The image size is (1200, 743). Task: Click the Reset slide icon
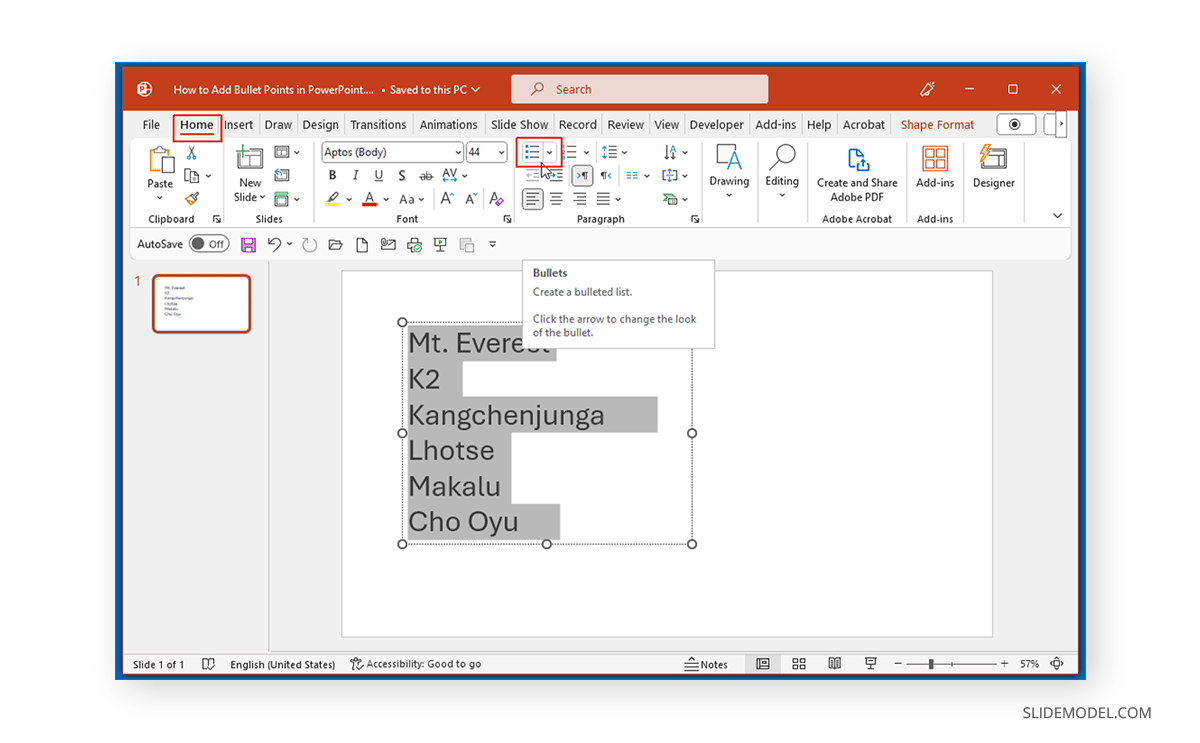click(x=282, y=175)
